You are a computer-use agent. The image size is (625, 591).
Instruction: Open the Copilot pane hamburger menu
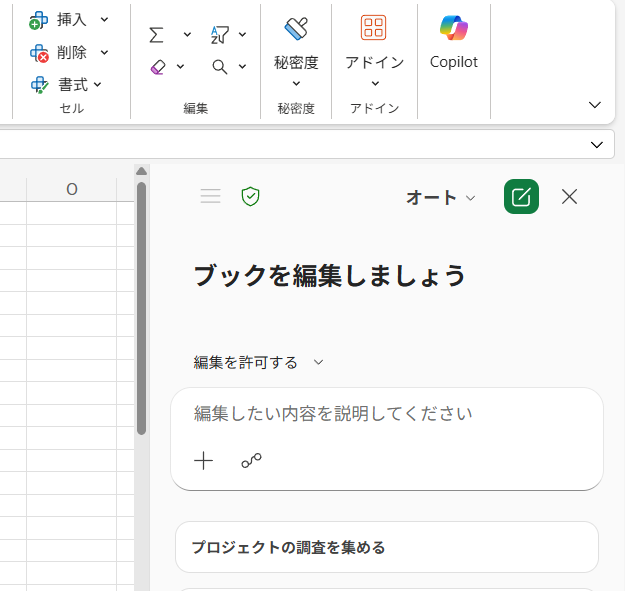coord(210,197)
